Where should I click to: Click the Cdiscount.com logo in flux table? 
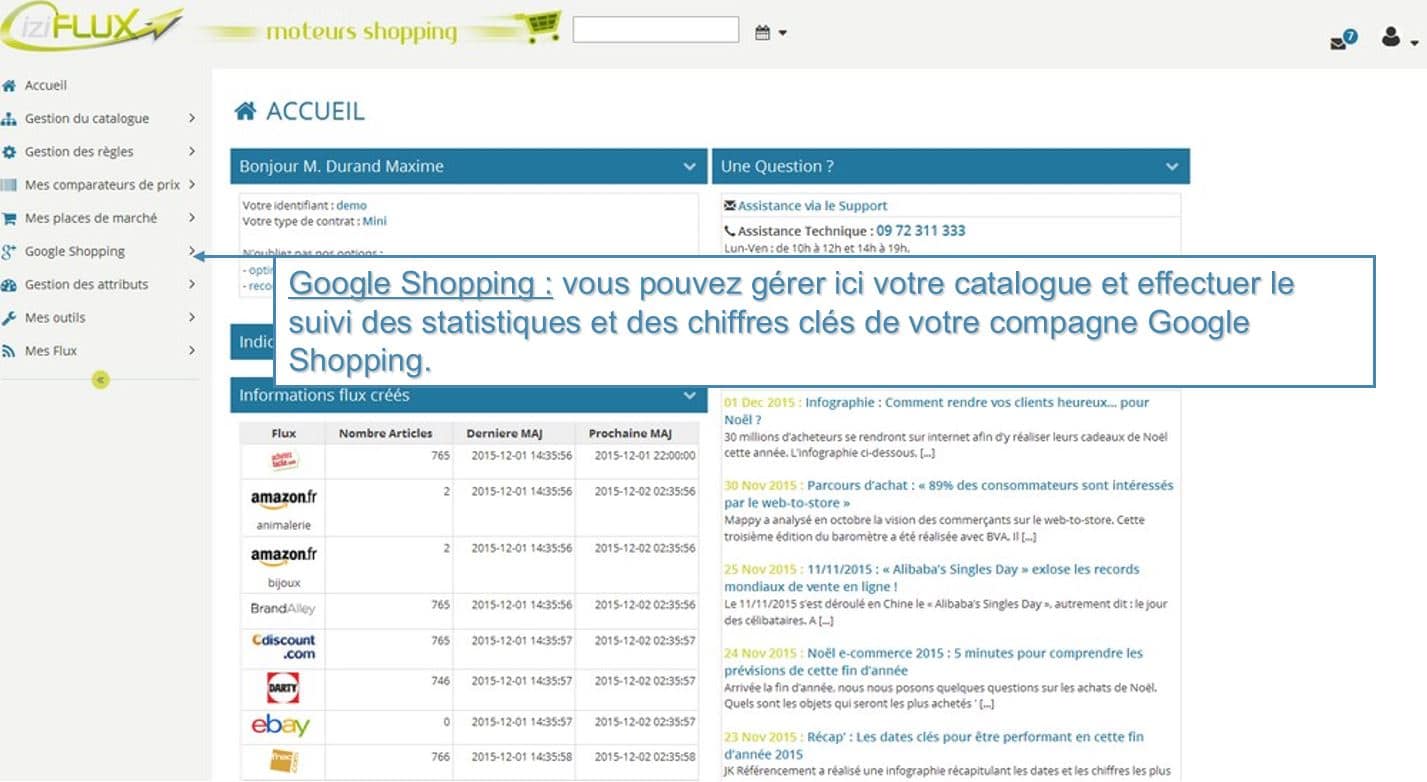284,646
